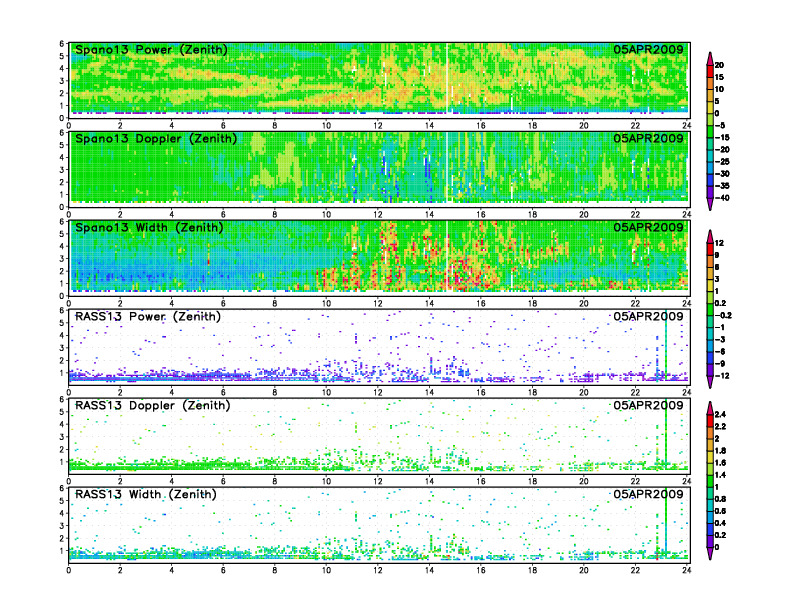This screenshot has height=612, width=792.
Task: Click the '1.8' label on the bottom colorbar
Action: point(720,451)
